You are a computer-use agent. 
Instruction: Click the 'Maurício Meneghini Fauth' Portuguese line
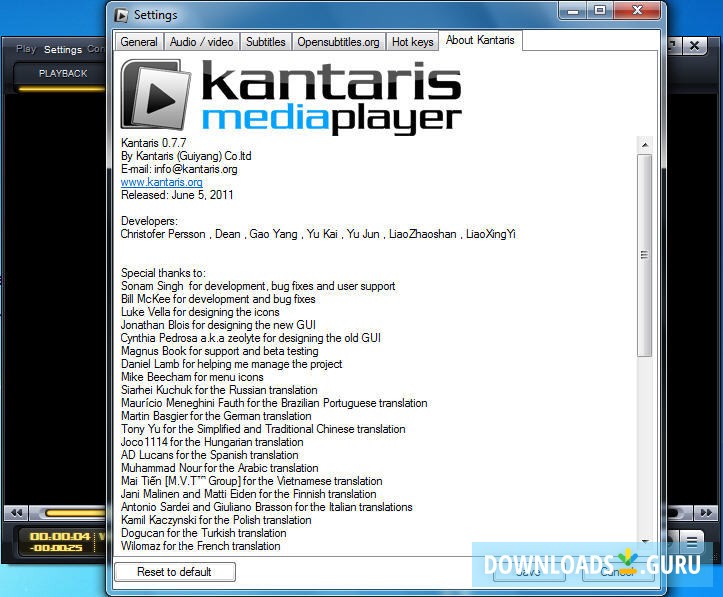[274, 403]
